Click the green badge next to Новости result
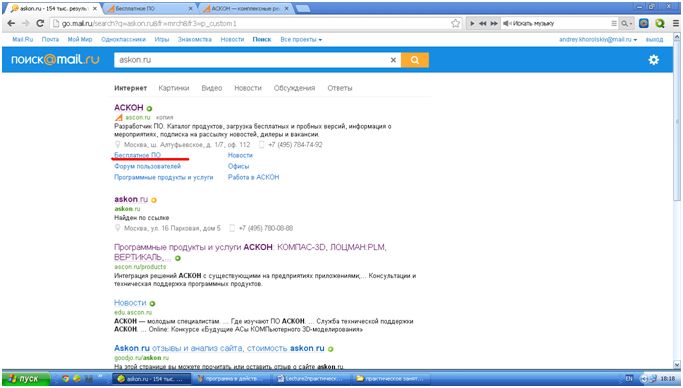The image size is (683, 388). click(152, 304)
